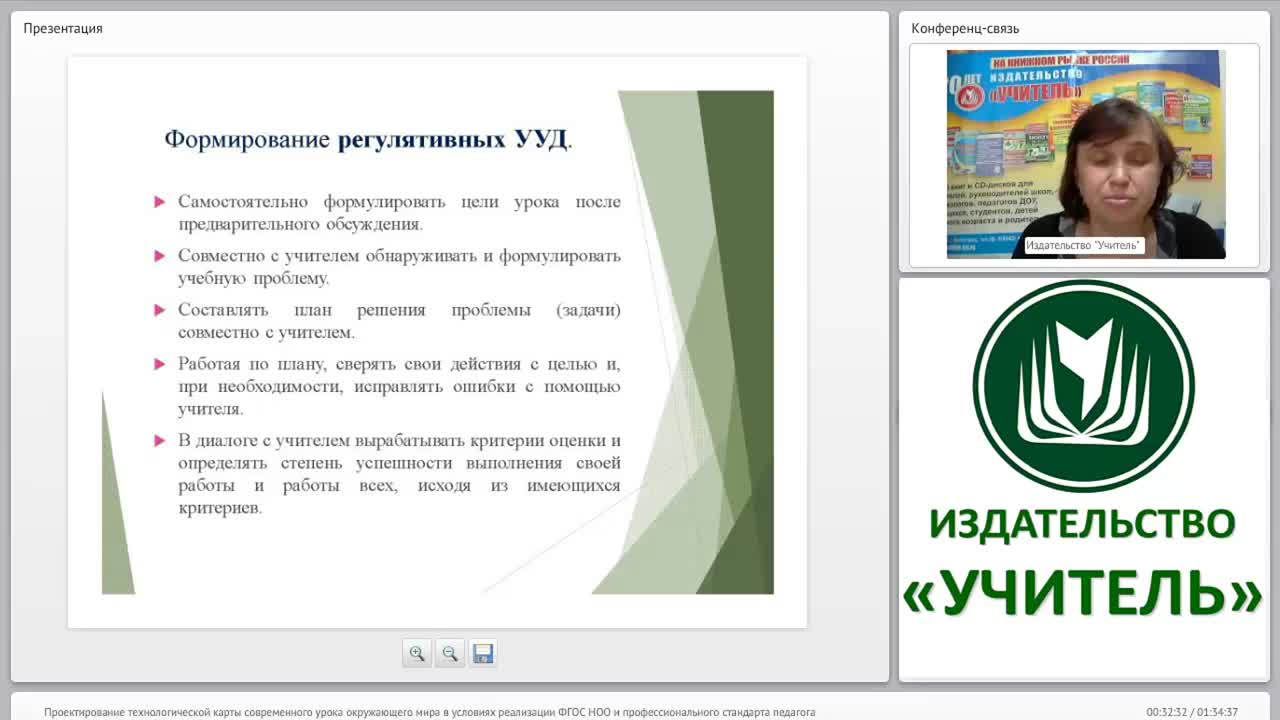Click the Презентация panel title
This screenshot has height=720, width=1280.
pos(63,28)
